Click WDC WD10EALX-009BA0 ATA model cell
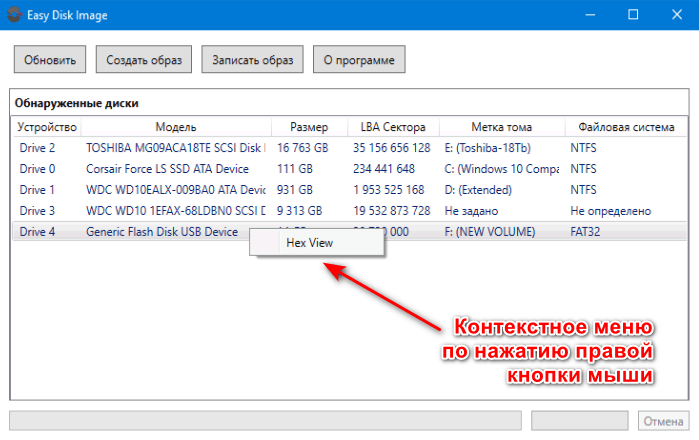The image size is (699, 440). pos(176,190)
